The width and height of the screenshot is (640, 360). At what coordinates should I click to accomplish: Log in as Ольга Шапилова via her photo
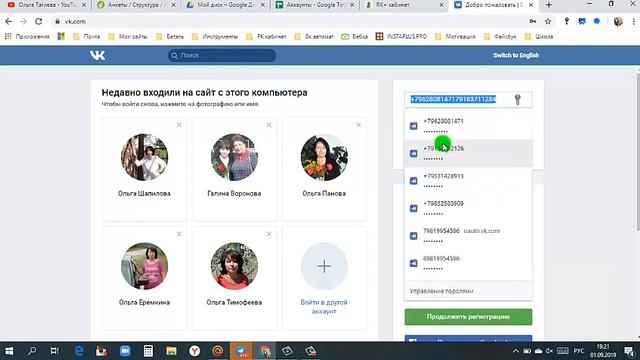click(x=144, y=157)
